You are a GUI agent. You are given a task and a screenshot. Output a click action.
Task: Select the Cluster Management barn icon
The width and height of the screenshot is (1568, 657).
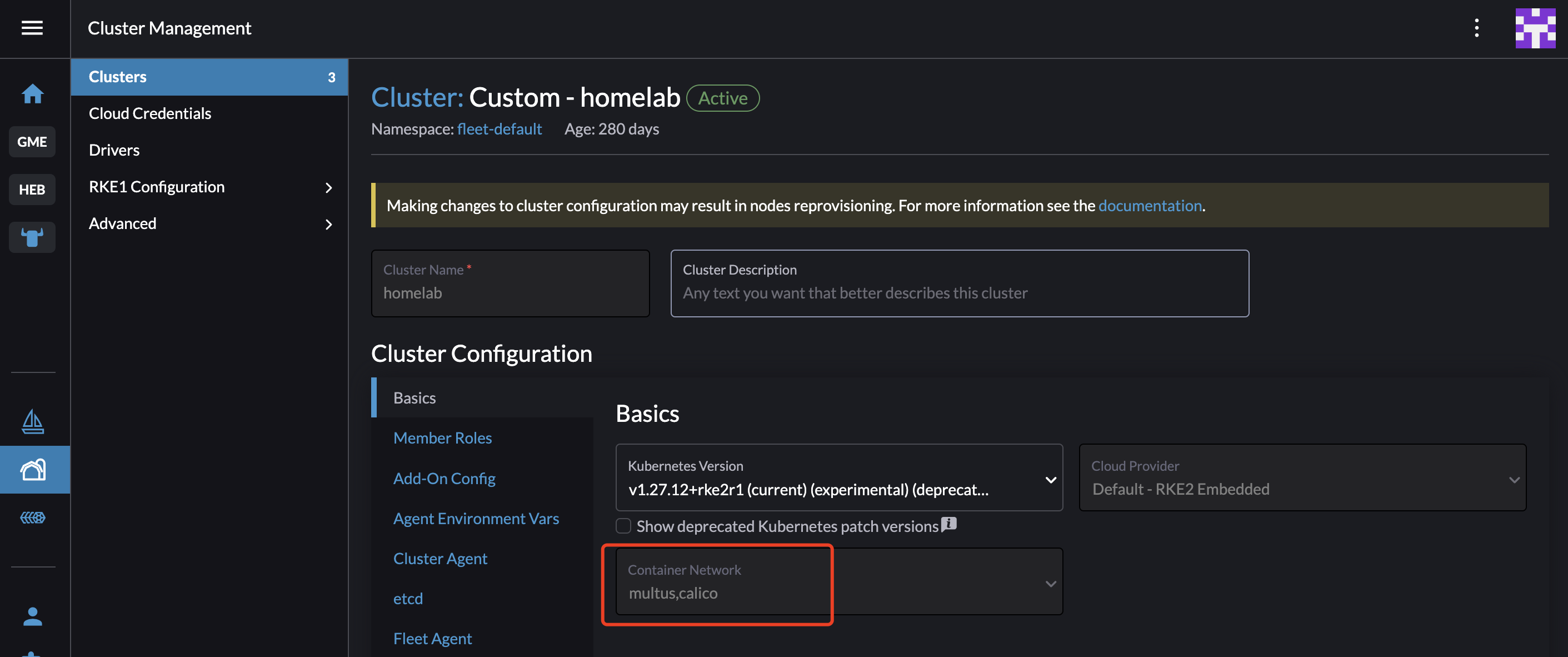pyautogui.click(x=33, y=470)
